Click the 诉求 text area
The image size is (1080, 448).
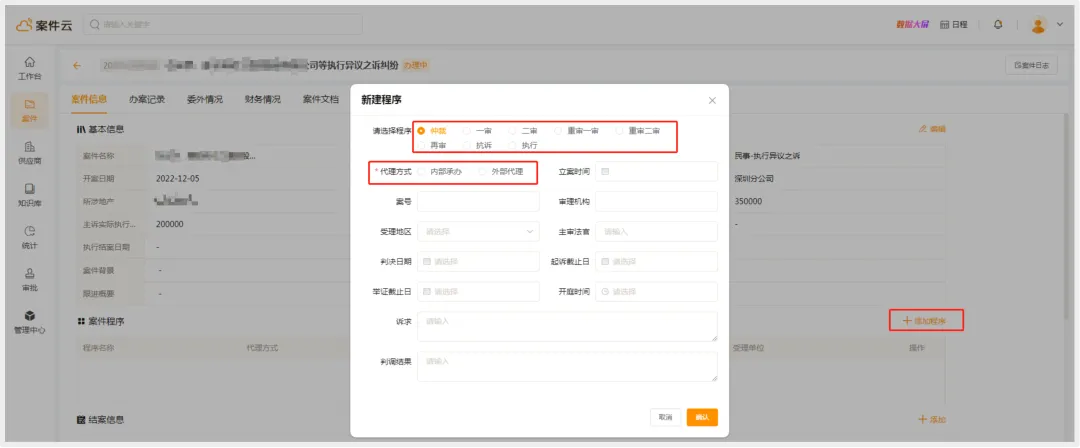[x=568, y=327]
